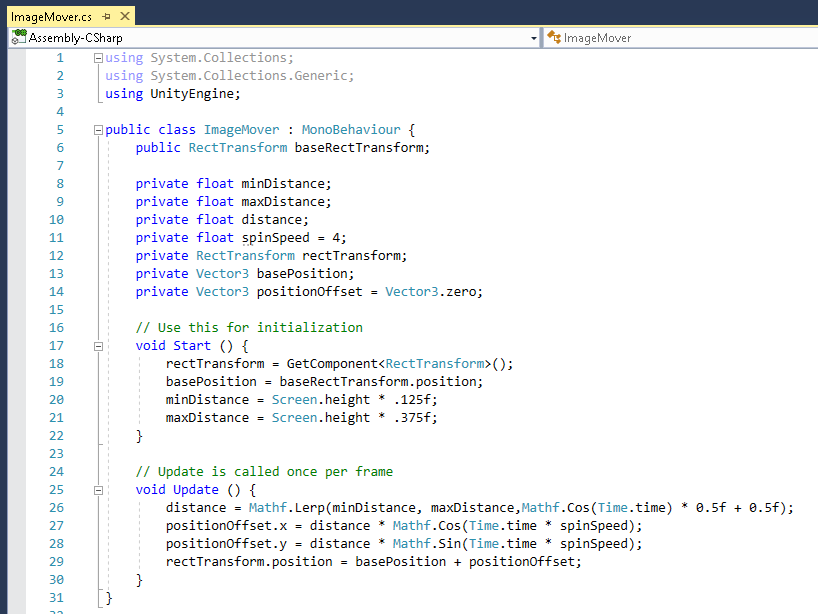
Task: Open the Assembly-CSharp project selector dropdown
Action: coord(533,37)
